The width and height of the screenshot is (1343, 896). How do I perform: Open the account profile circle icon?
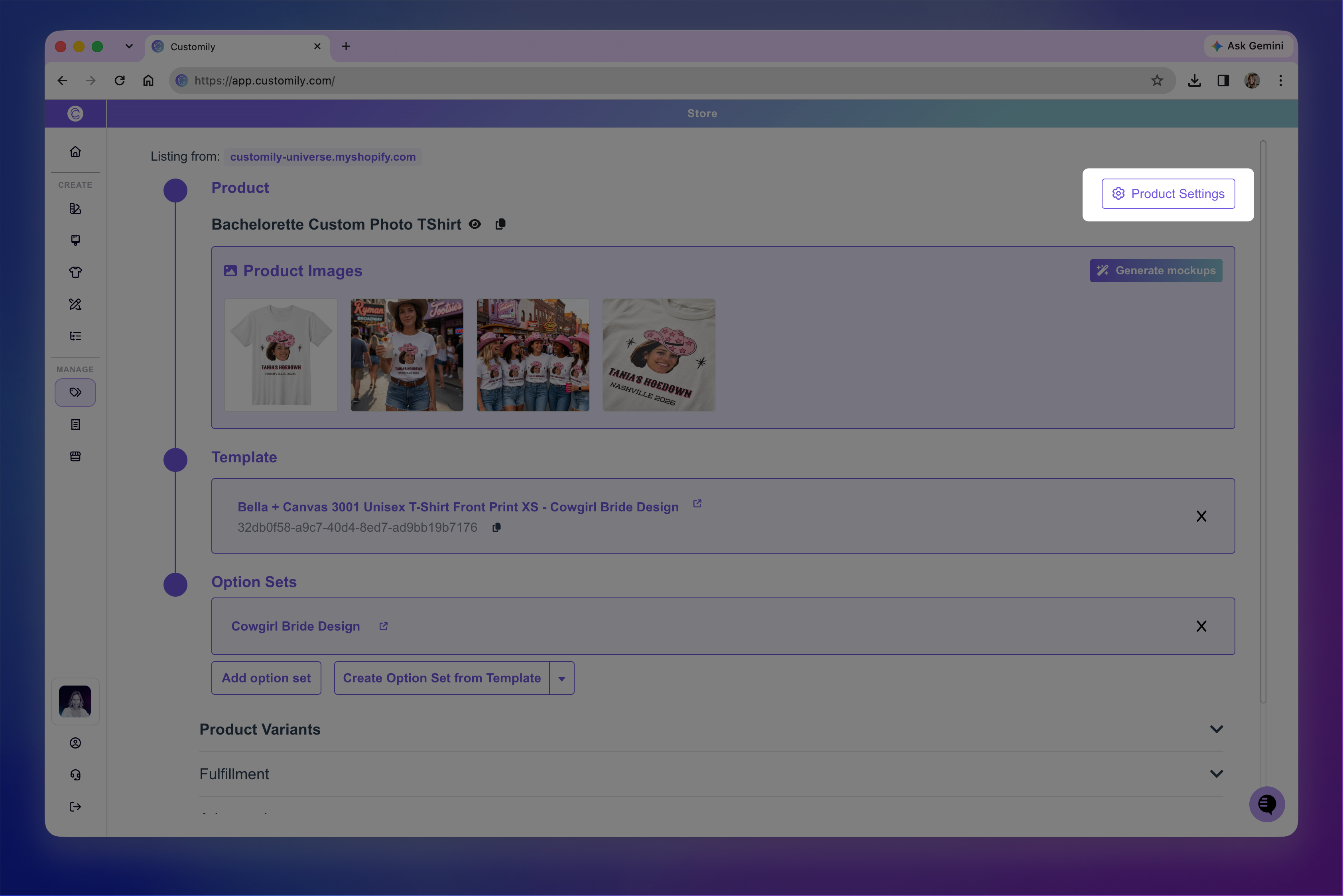75,743
